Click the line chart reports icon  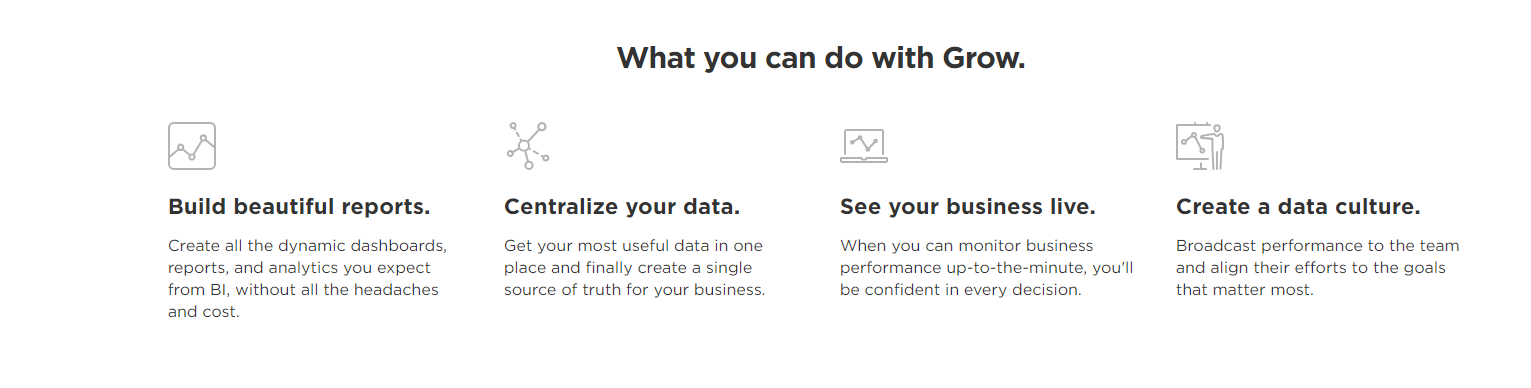[x=192, y=146]
